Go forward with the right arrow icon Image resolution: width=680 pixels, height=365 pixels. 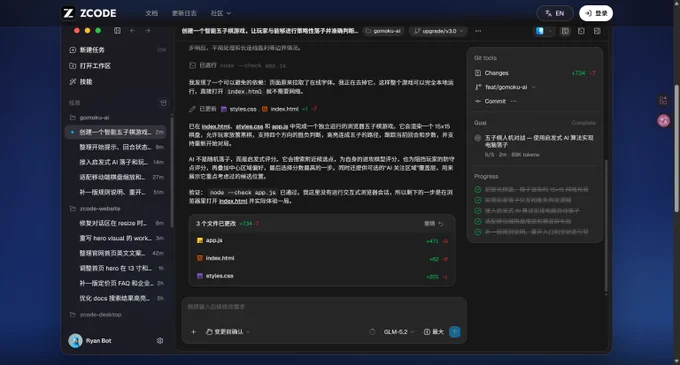(x=147, y=30)
